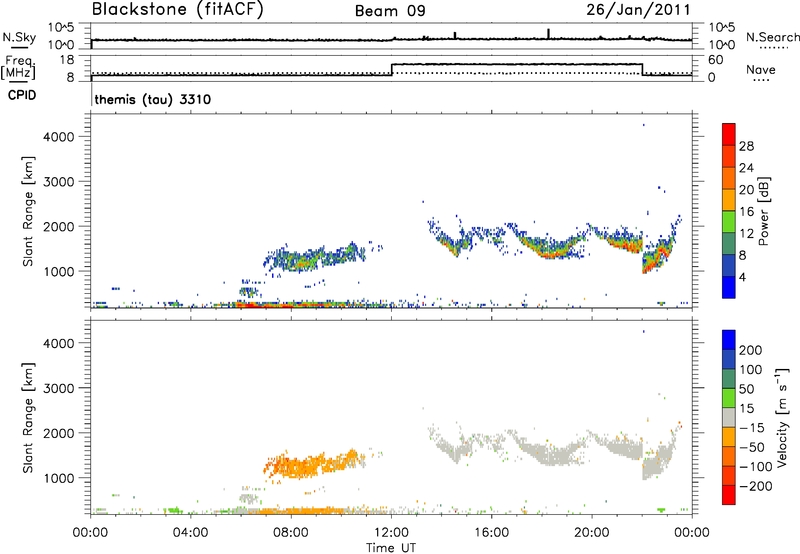The width and height of the screenshot is (800, 554).
Task: Click the '60' Nave axis tick
Action: coord(715,60)
